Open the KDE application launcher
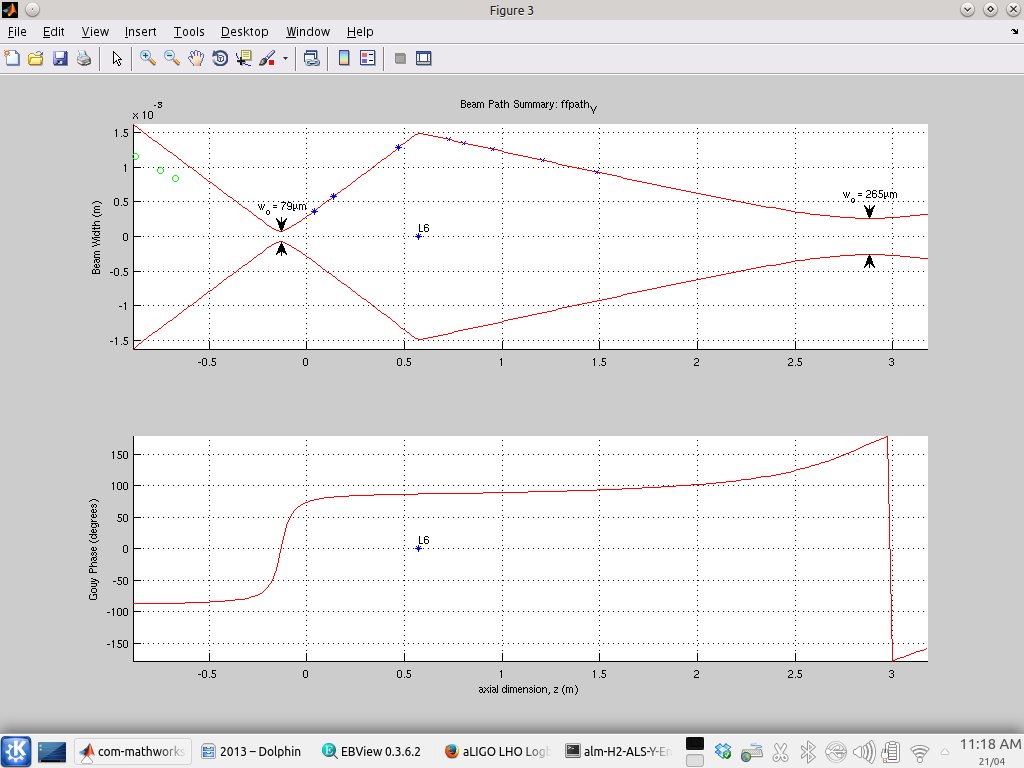This screenshot has height=768, width=1024. [x=16, y=751]
